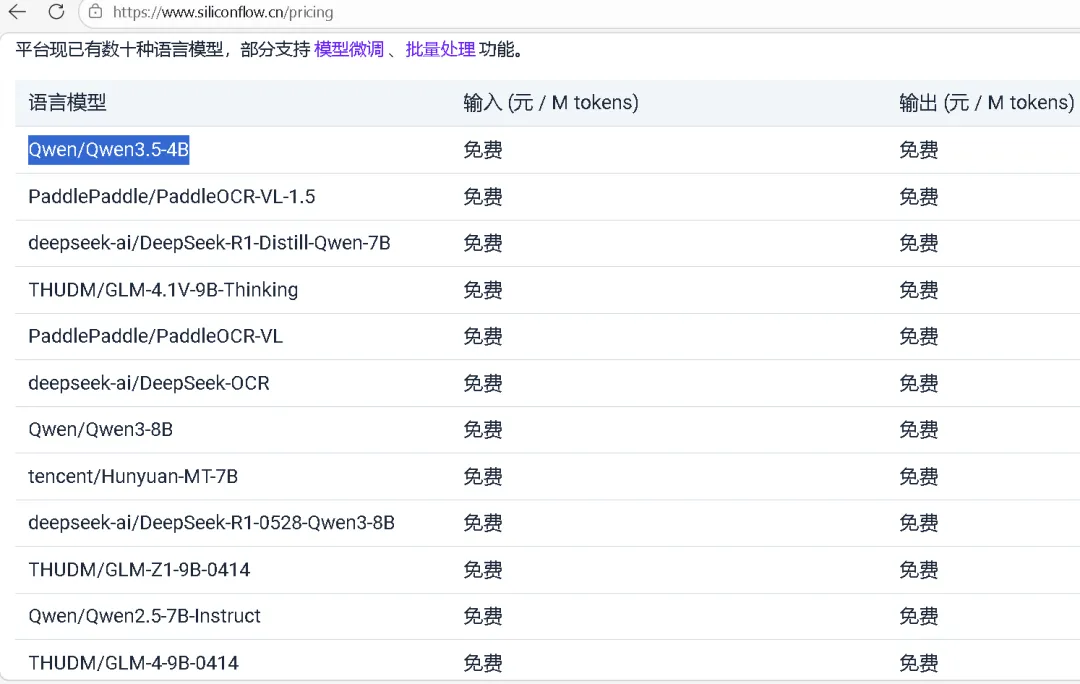Image resolution: width=1080 pixels, height=684 pixels.
Task: Click input price 免费 for Qwen/Qwen3.5-4B
Action: point(483,149)
